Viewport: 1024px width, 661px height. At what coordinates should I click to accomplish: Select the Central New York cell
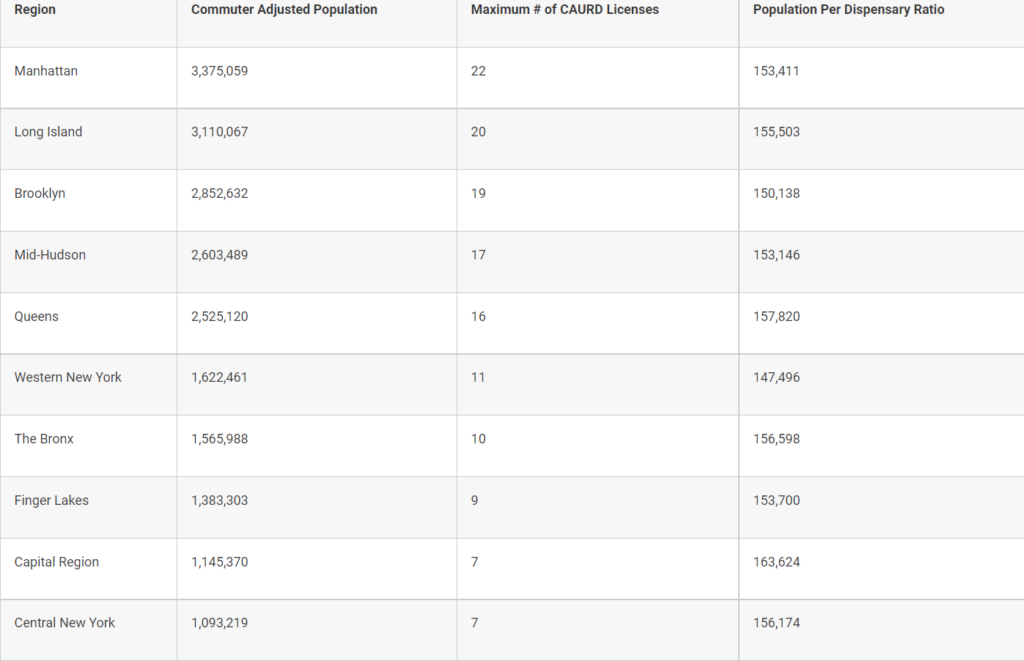click(x=65, y=622)
